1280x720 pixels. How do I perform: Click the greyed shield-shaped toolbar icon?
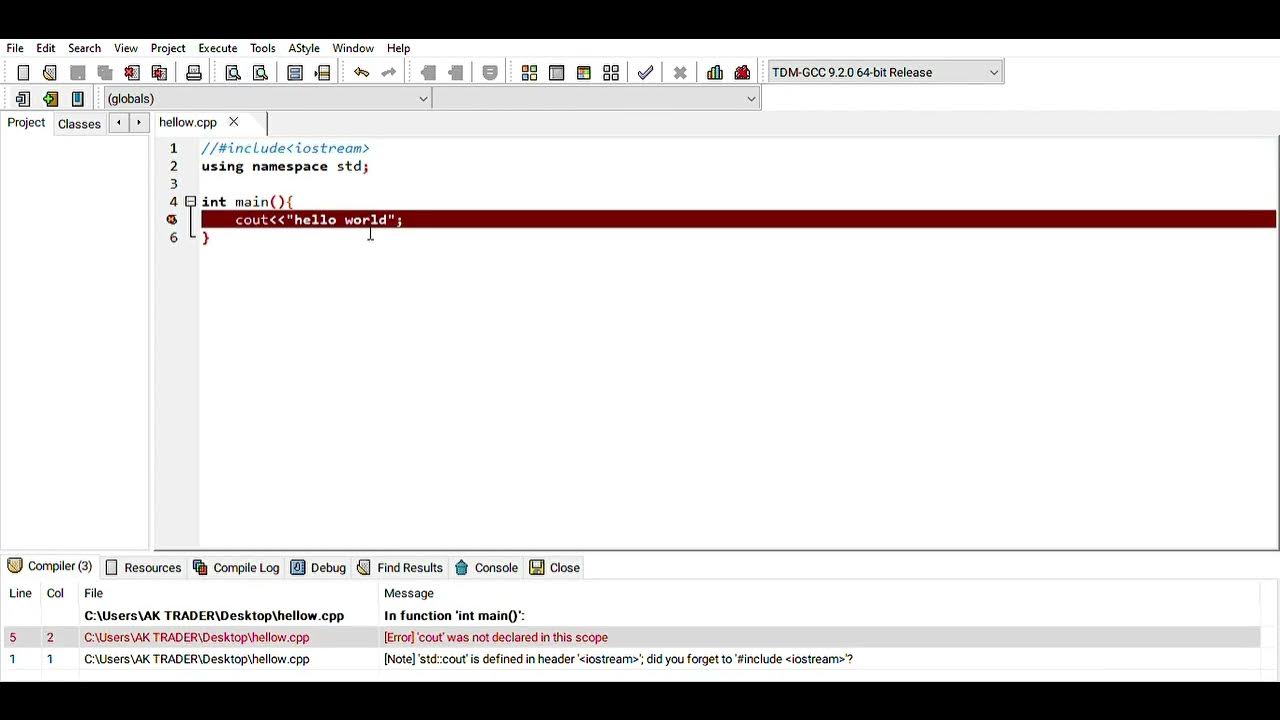(490, 72)
